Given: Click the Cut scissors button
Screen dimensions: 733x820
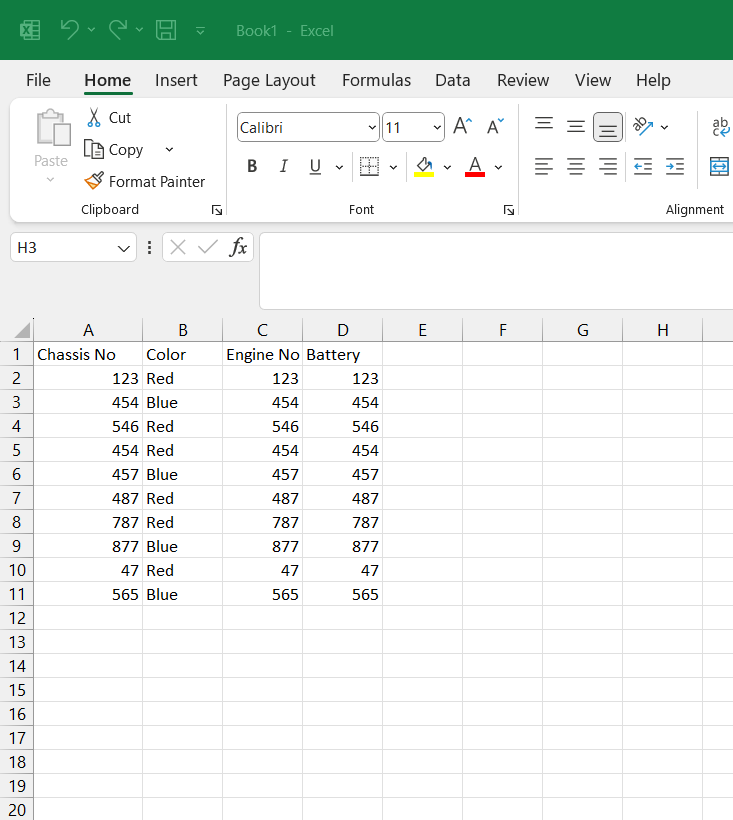Looking at the screenshot, I should click(x=109, y=118).
